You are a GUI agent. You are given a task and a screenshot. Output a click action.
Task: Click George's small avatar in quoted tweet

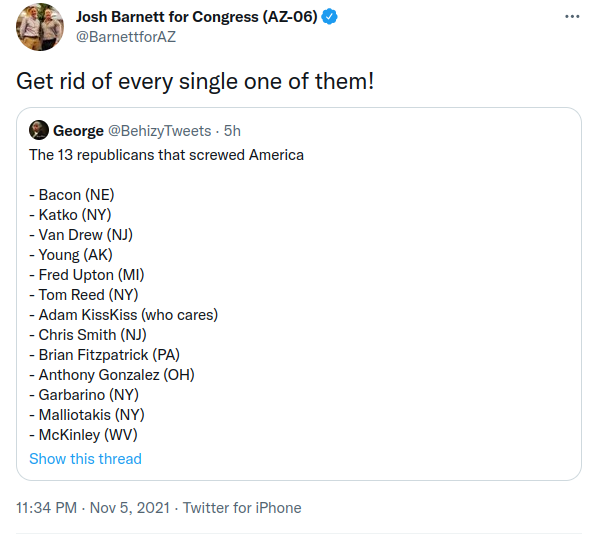pos(39,130)
